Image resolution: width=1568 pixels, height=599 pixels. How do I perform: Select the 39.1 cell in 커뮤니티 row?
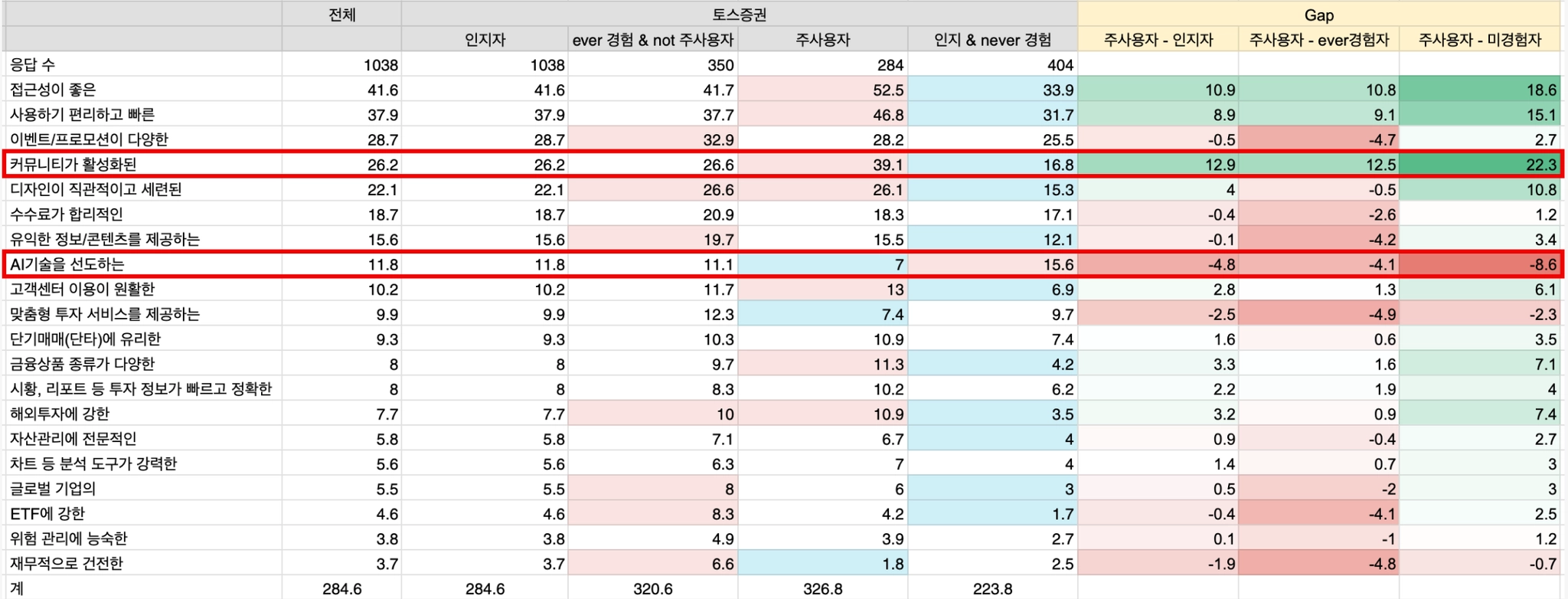point(823,165)
